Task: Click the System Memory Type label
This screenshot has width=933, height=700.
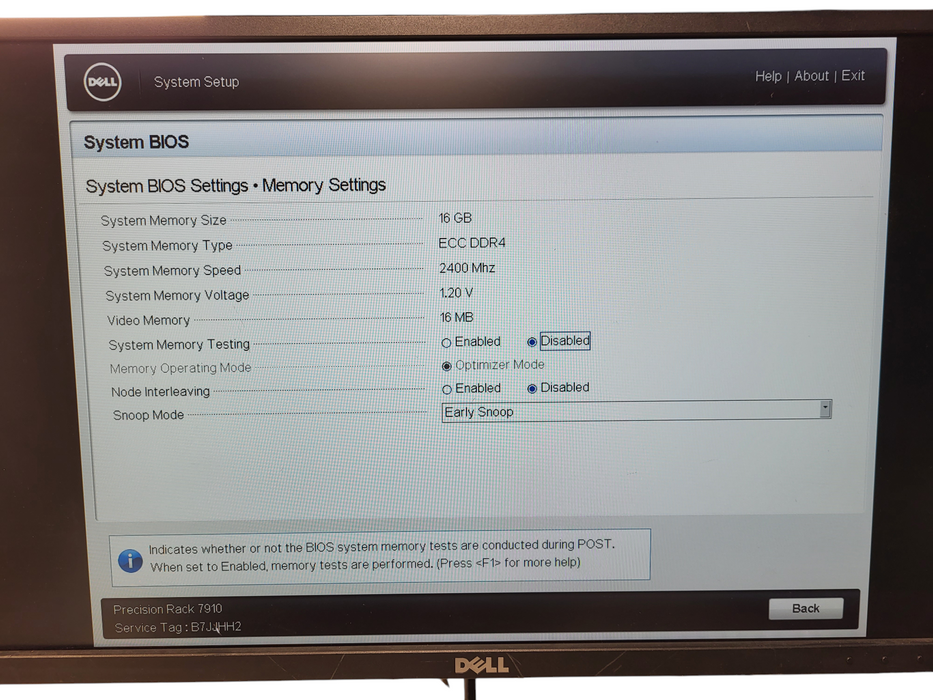Action: click(x=167, y=245)
